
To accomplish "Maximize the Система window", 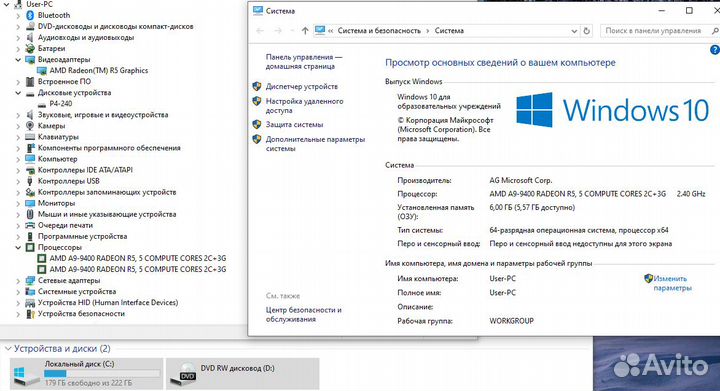I will [689, 11].
